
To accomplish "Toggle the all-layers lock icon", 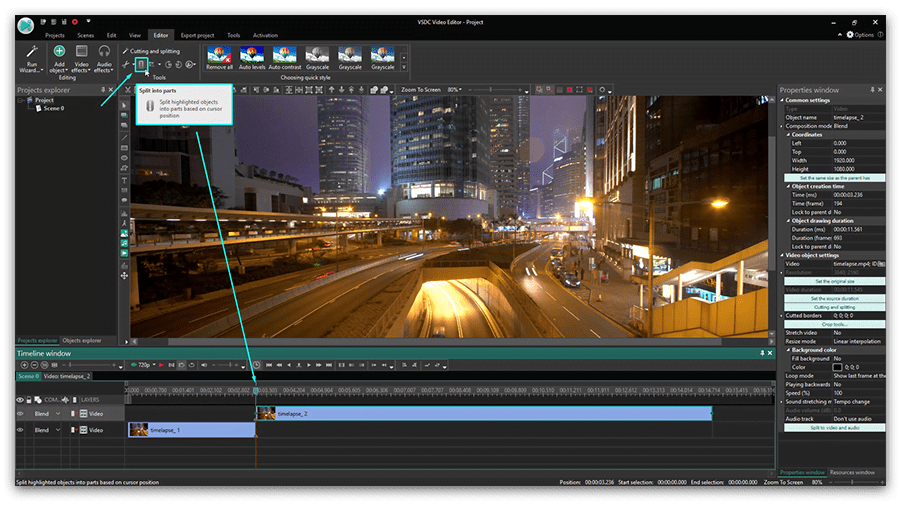I will (29, 400).
